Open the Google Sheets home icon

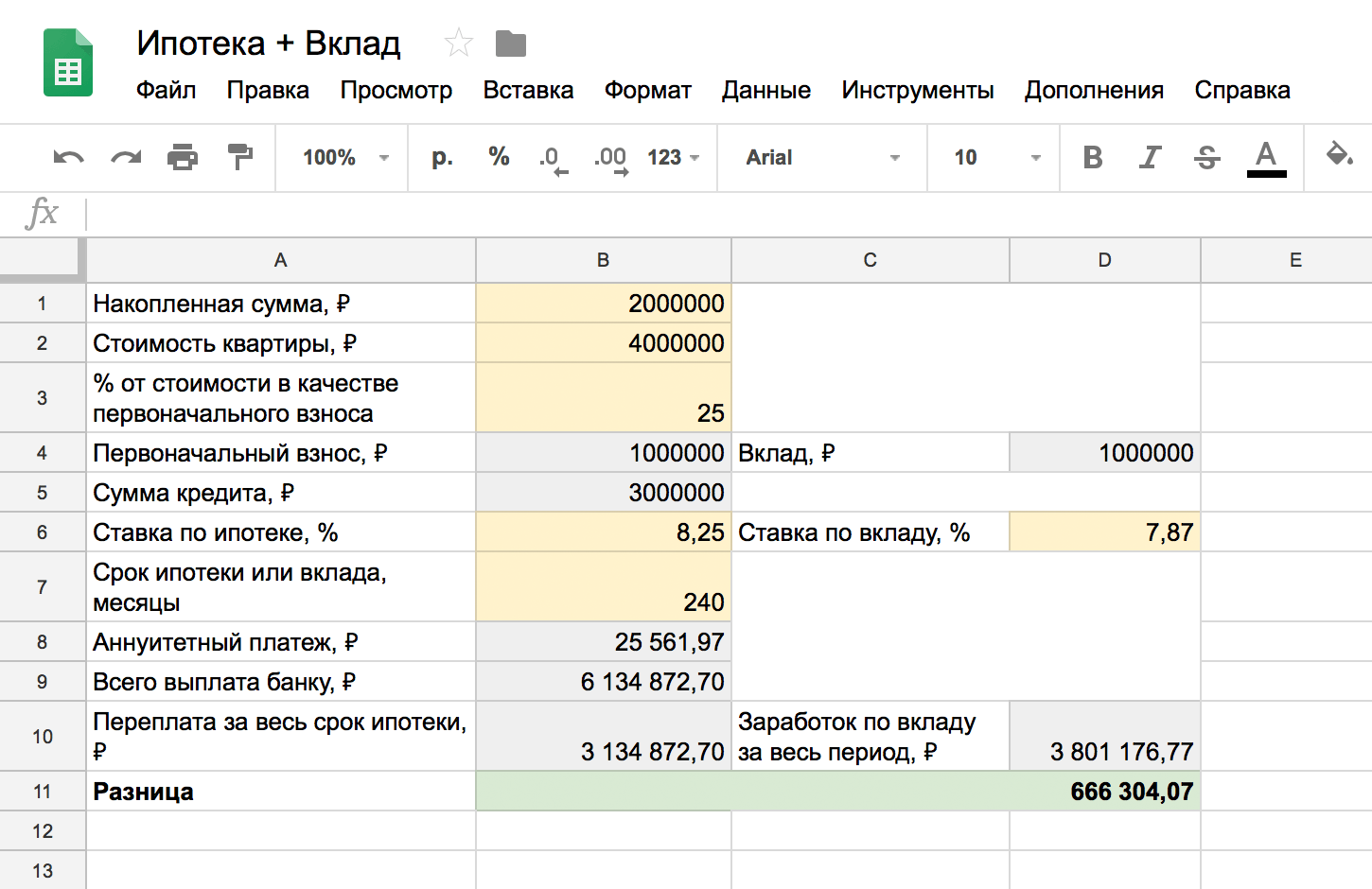68,62
